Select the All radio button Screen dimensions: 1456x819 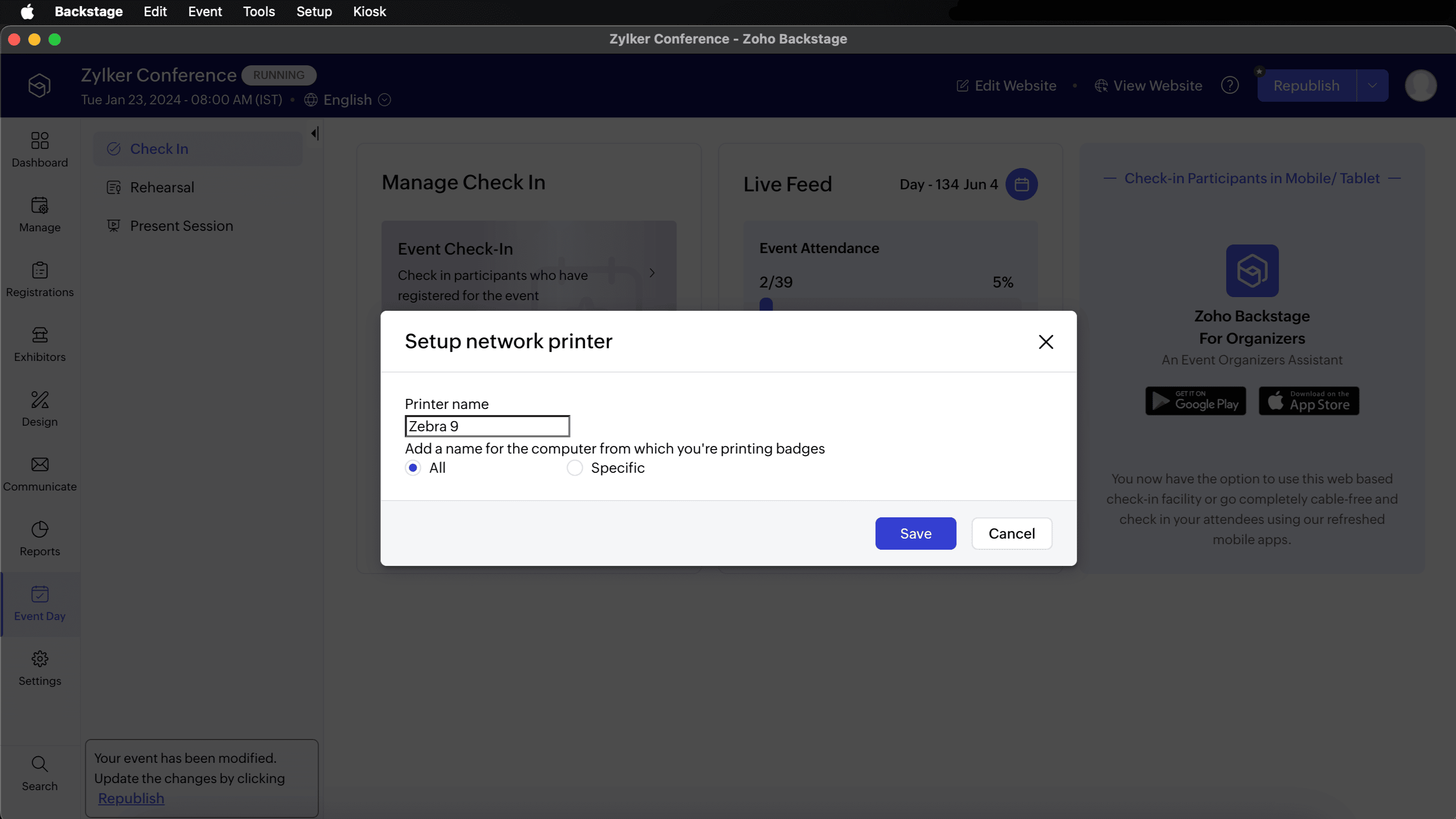[x=413, y=468]
